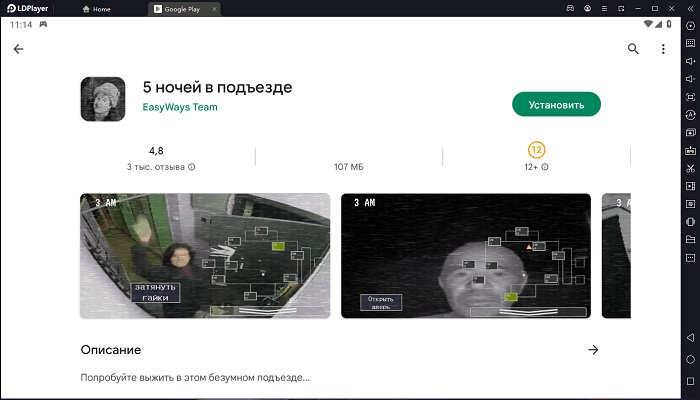Go back with the Play Store arrow
Image resolution: width=700 pixels, height=400 pixels.
coord(18,49)
